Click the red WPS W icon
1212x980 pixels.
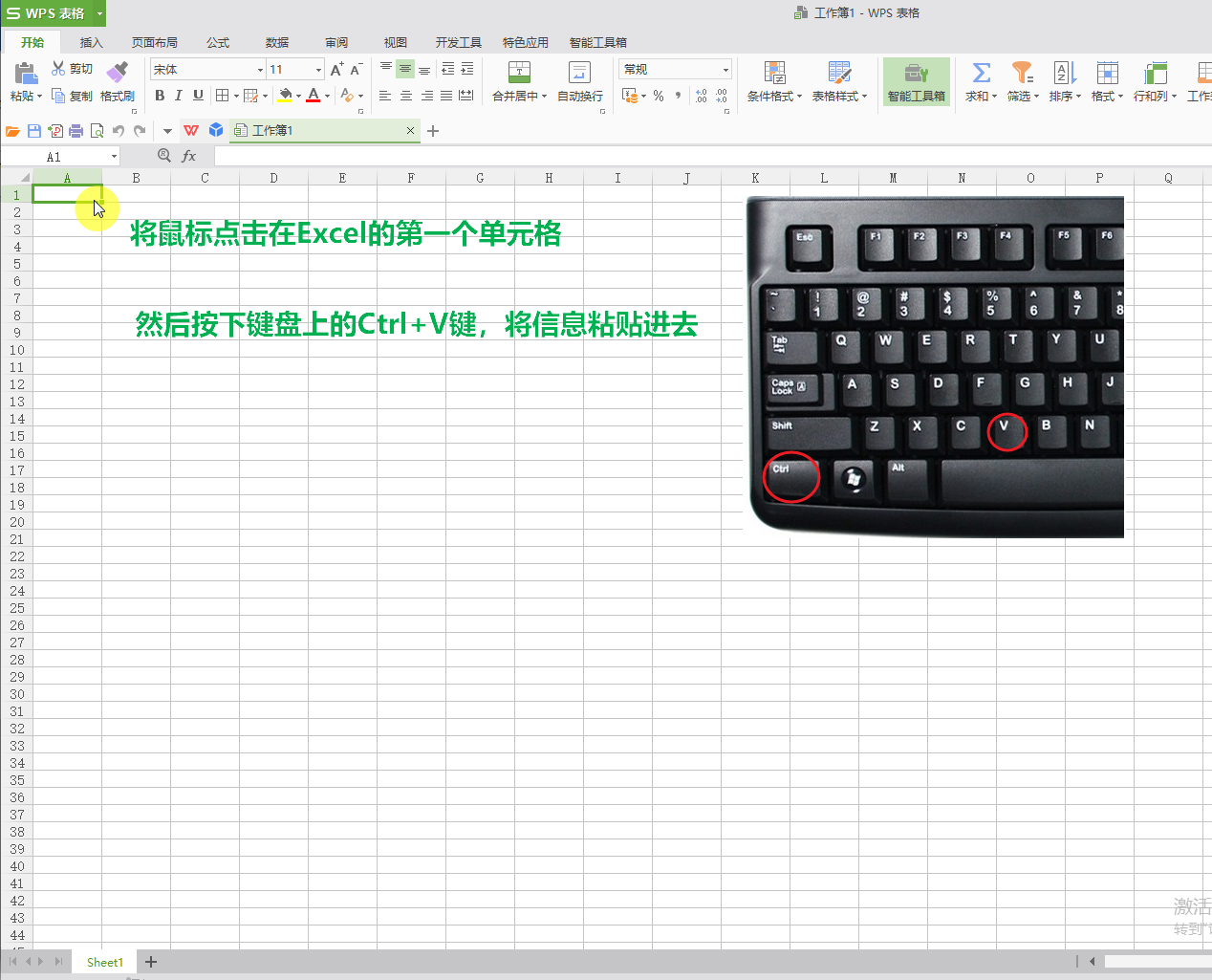191,130
